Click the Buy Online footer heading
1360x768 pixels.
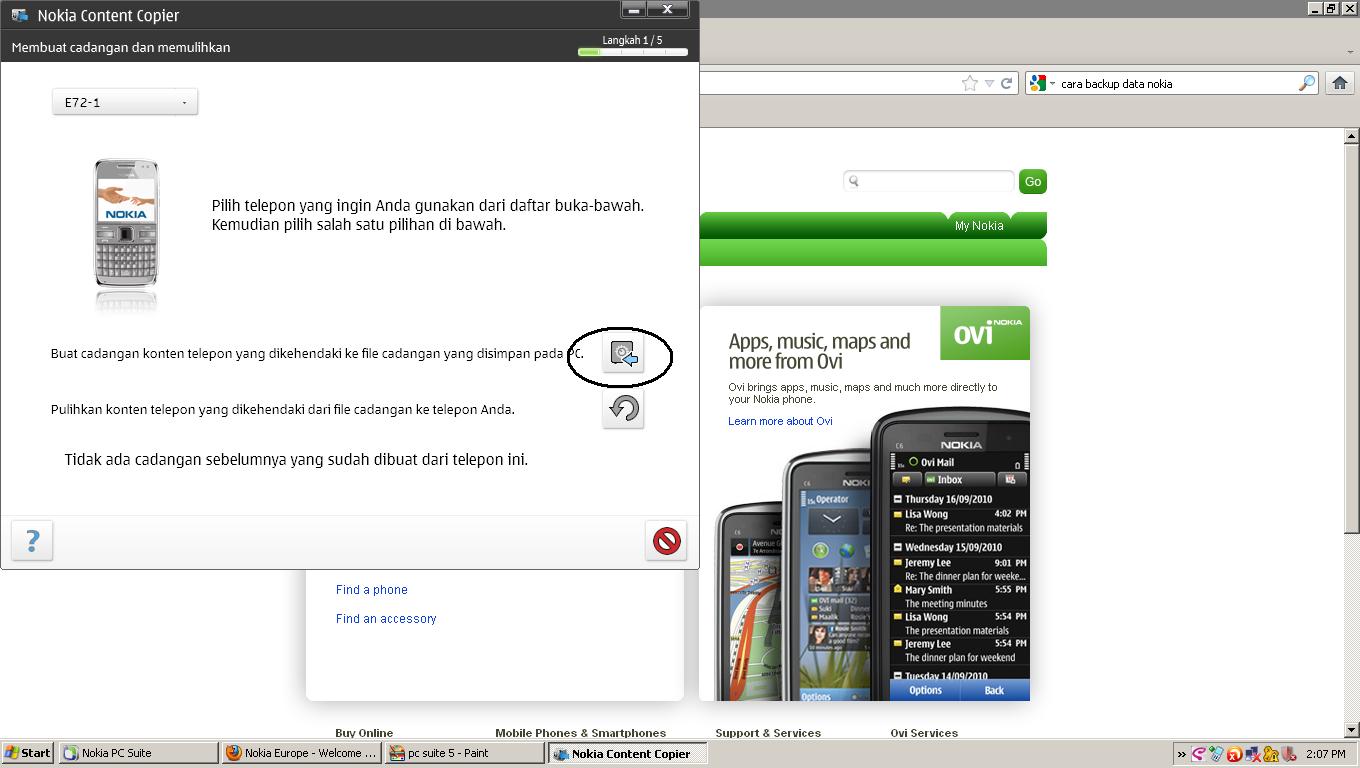click(x=364, y=733)
